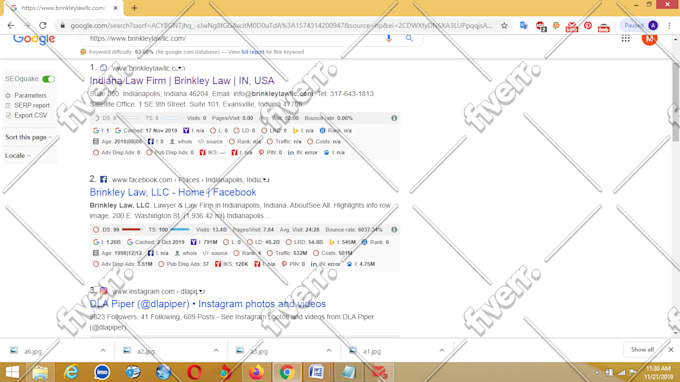Screen dimensions: 680x382
Task: Open SEOquake Parameters
Action: point(30,95)
